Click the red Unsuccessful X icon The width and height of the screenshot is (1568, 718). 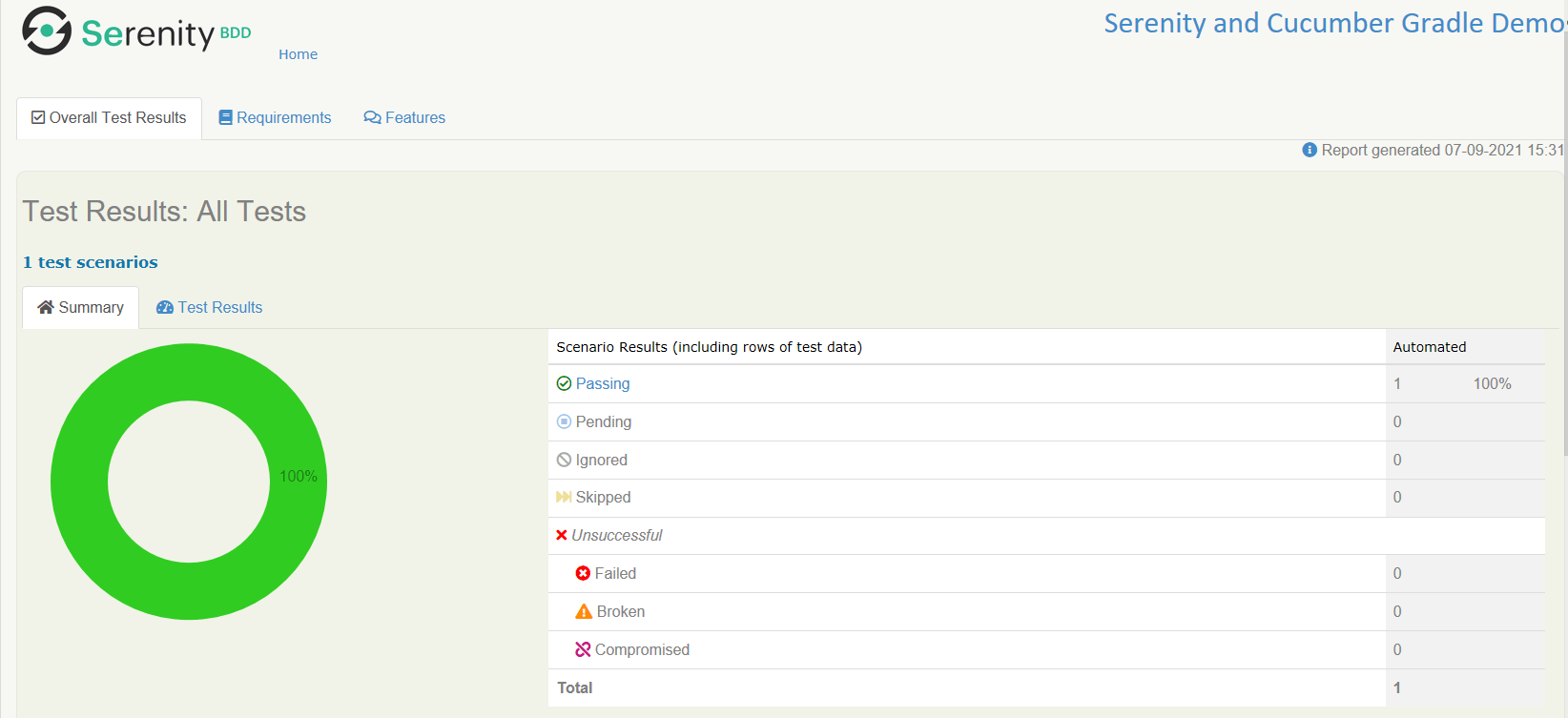[562, 535]
